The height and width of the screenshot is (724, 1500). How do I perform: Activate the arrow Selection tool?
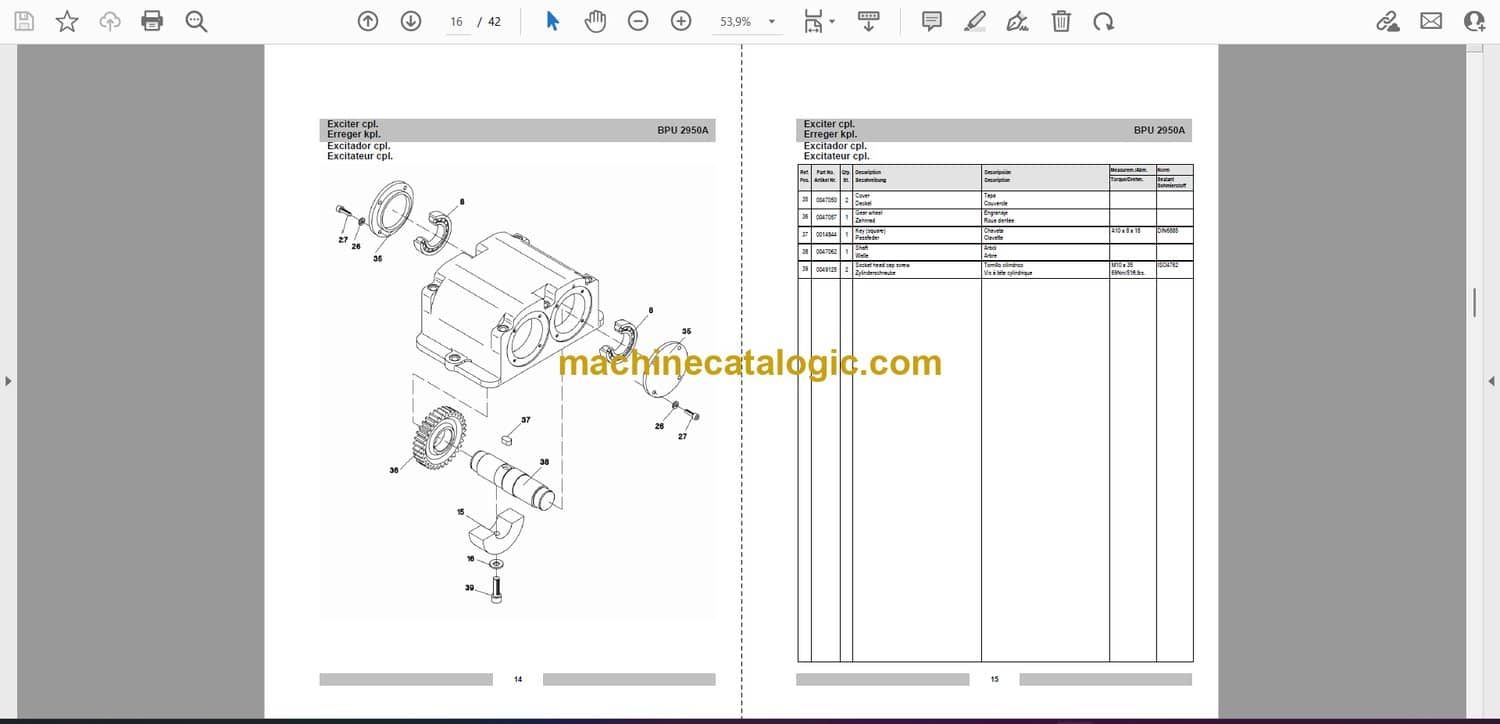553,21
